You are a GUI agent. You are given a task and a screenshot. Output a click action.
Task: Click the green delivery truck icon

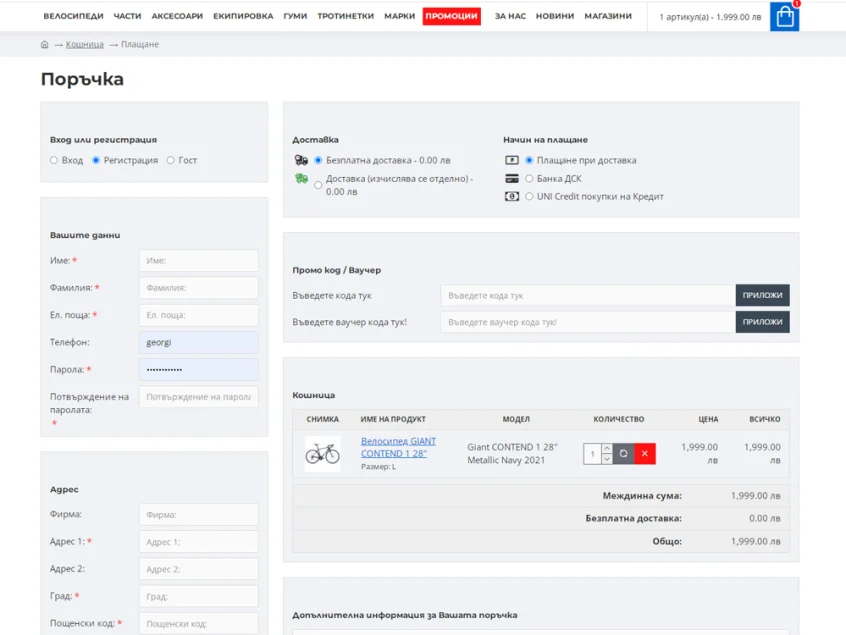click(x=301, y=179)
